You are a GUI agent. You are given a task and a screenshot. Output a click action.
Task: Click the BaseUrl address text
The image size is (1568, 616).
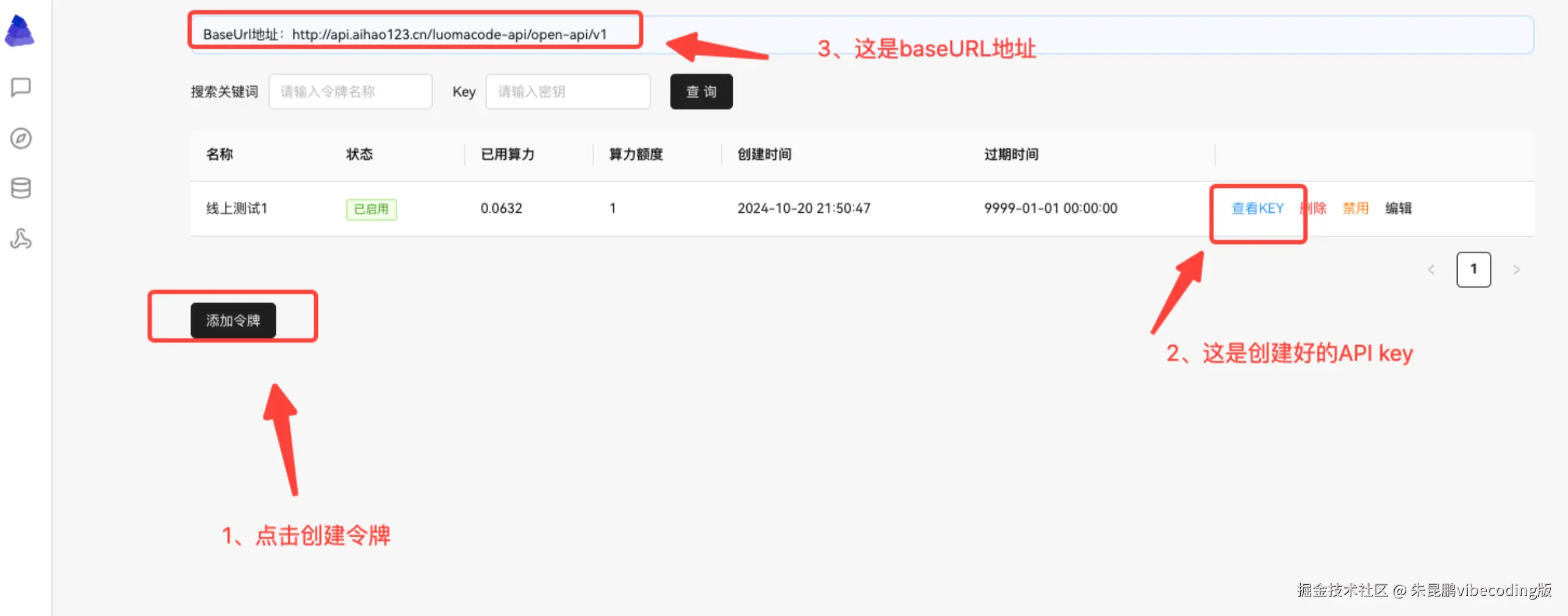coord(405,35)
